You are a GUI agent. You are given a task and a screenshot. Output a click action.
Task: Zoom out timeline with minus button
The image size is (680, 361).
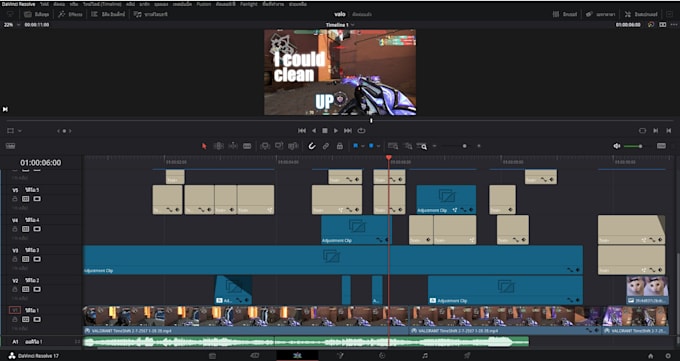(x=434, y=146)
